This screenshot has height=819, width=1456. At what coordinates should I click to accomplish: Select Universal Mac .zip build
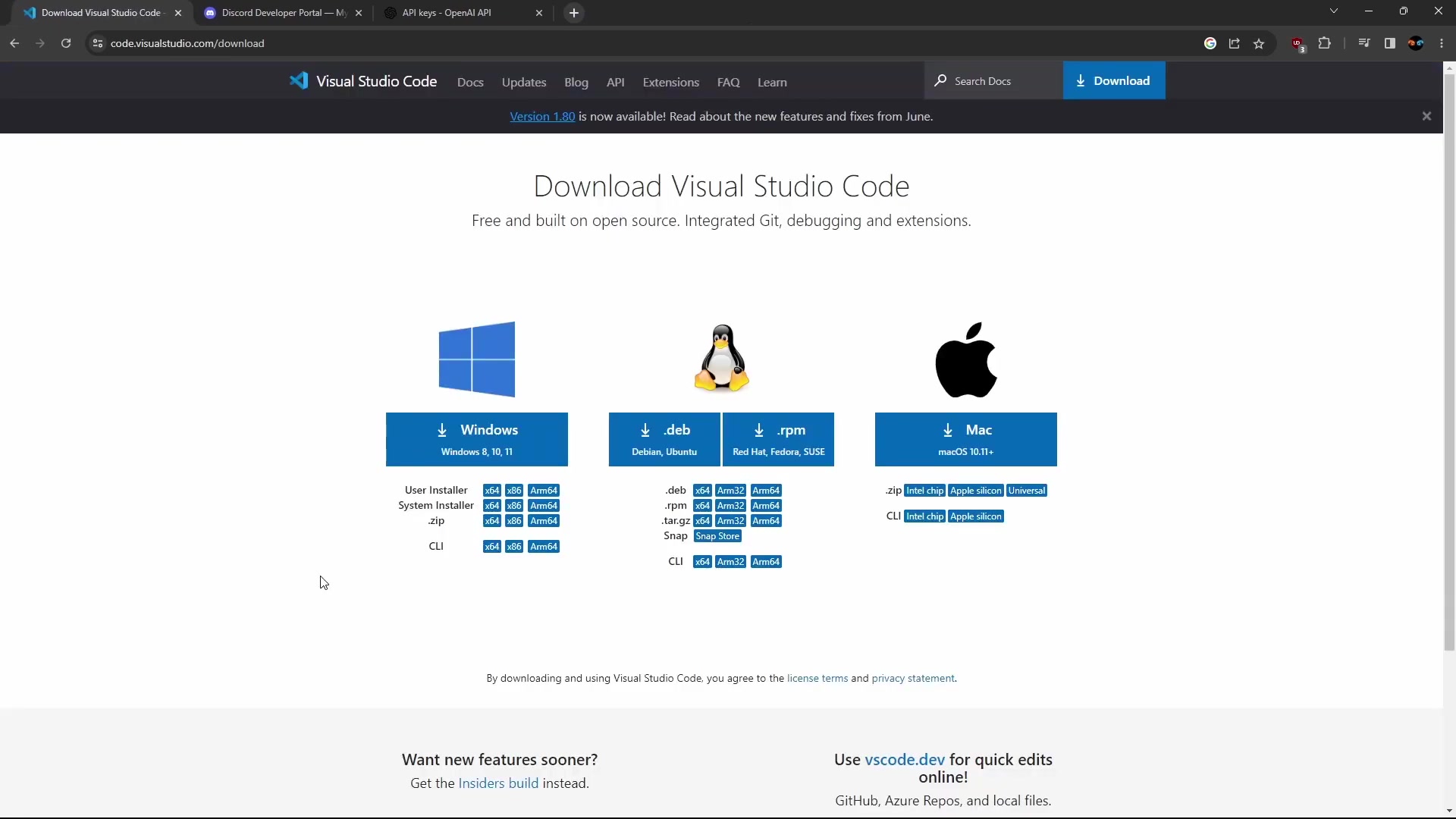(x=1027, y=491)
